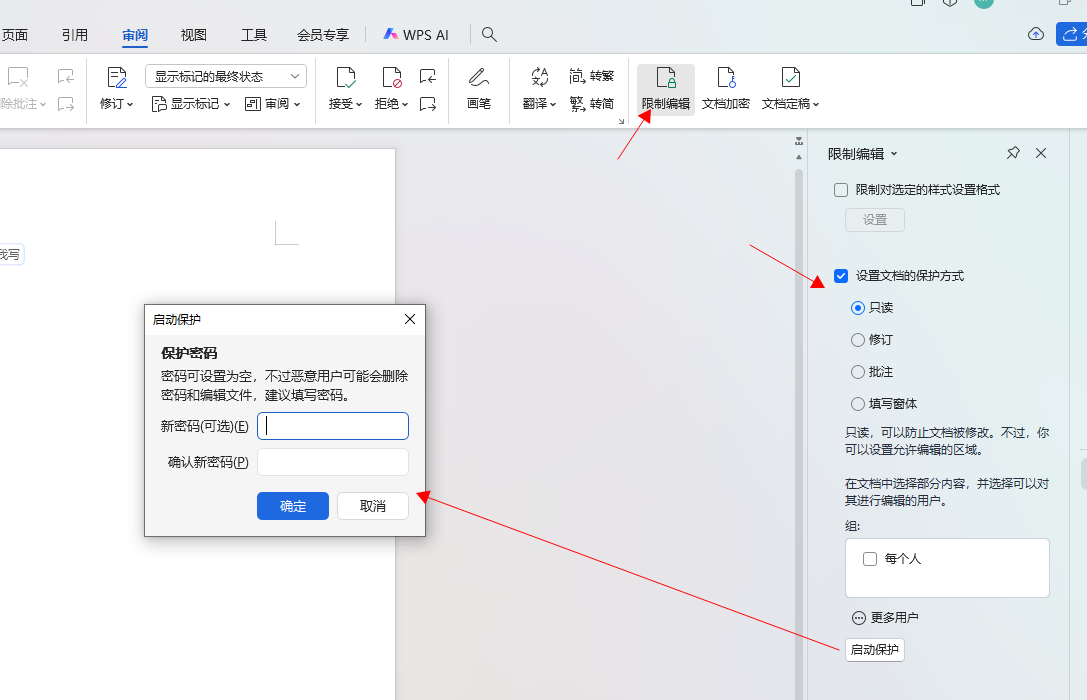Click the delete comment (删除批注) icon
Viewport: 1087px width, 700px height.
(18, 78)
